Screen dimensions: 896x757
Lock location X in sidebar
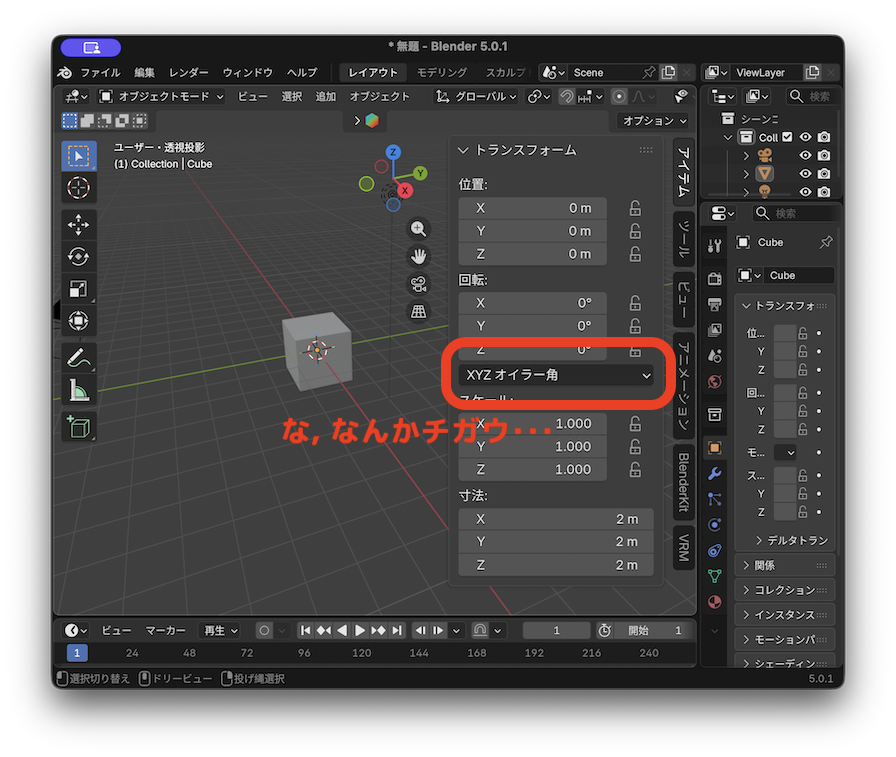click(x=635, y=209)
